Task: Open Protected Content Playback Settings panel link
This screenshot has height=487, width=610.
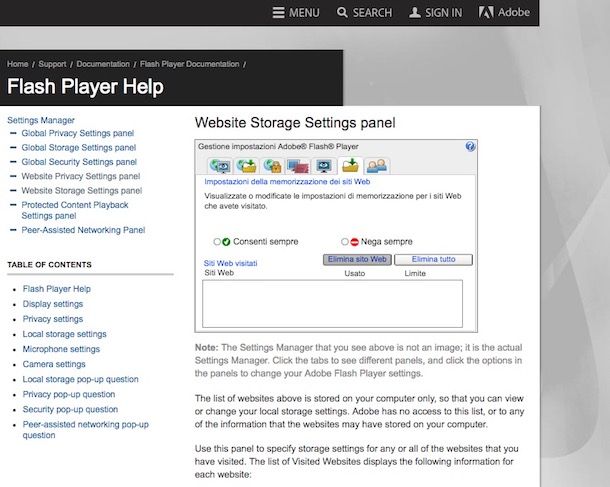Action: (75, 210)
